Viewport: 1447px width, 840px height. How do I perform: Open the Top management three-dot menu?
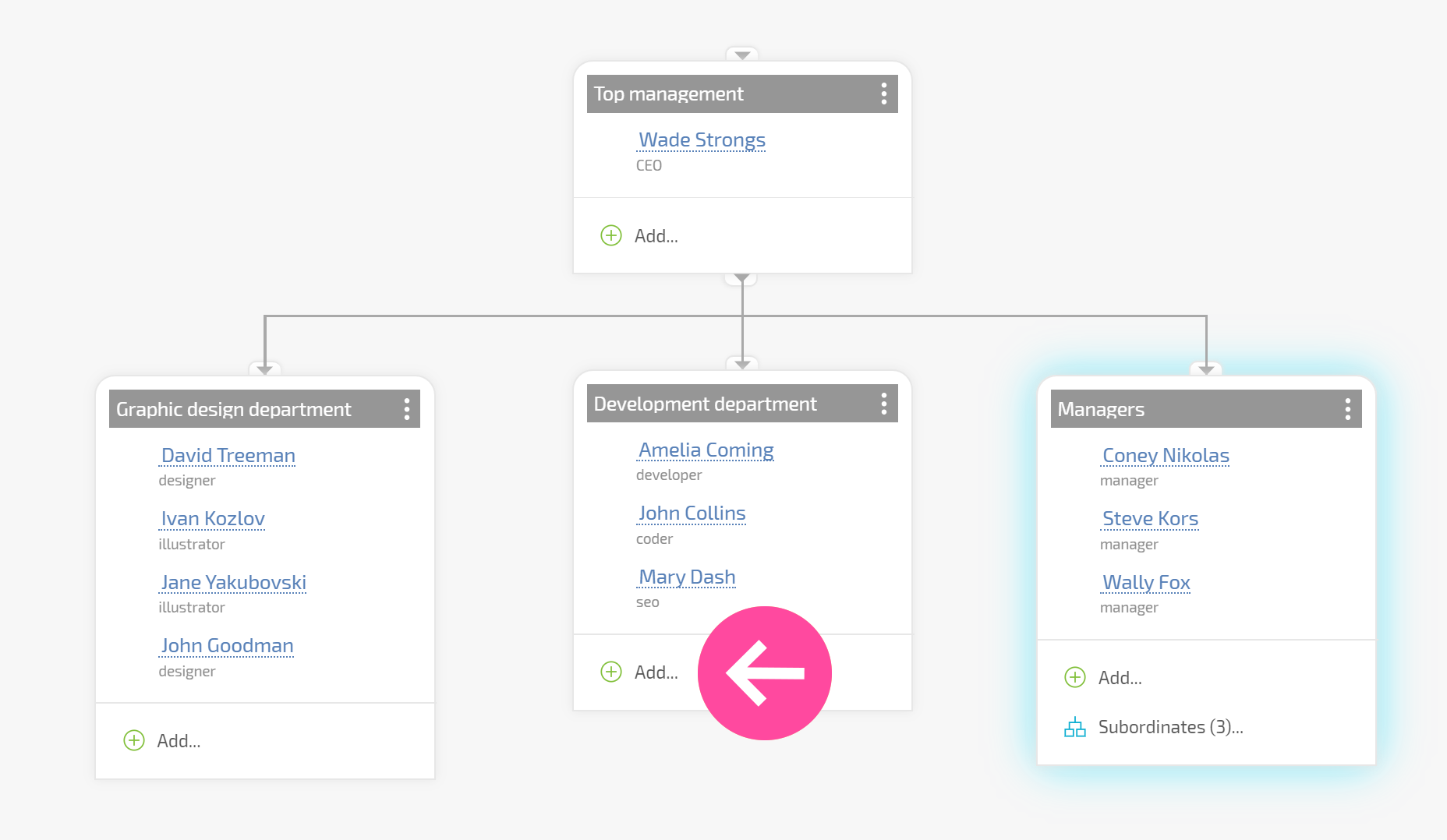[883, 94]
